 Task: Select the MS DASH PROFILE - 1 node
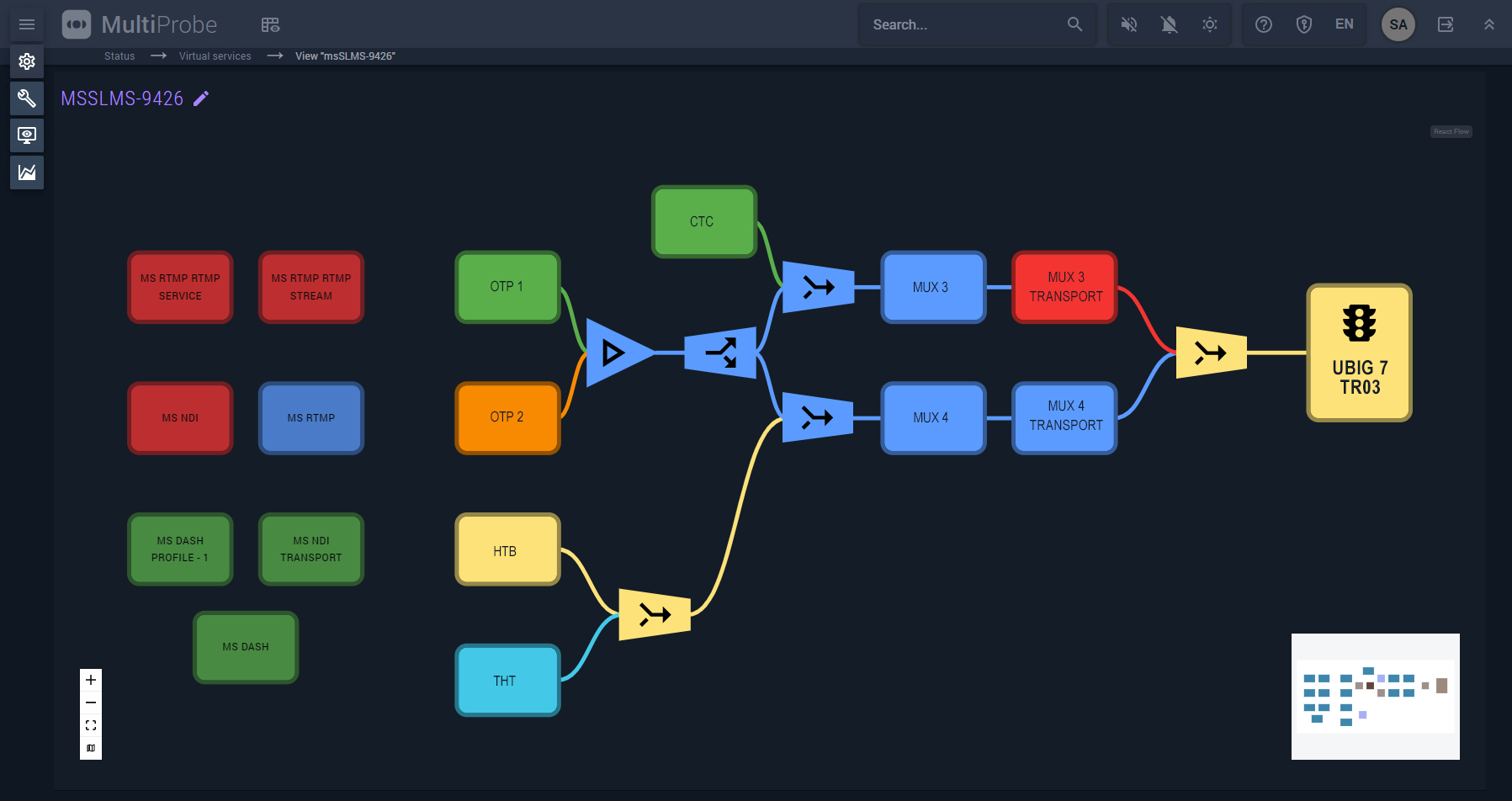coord(180,549)
